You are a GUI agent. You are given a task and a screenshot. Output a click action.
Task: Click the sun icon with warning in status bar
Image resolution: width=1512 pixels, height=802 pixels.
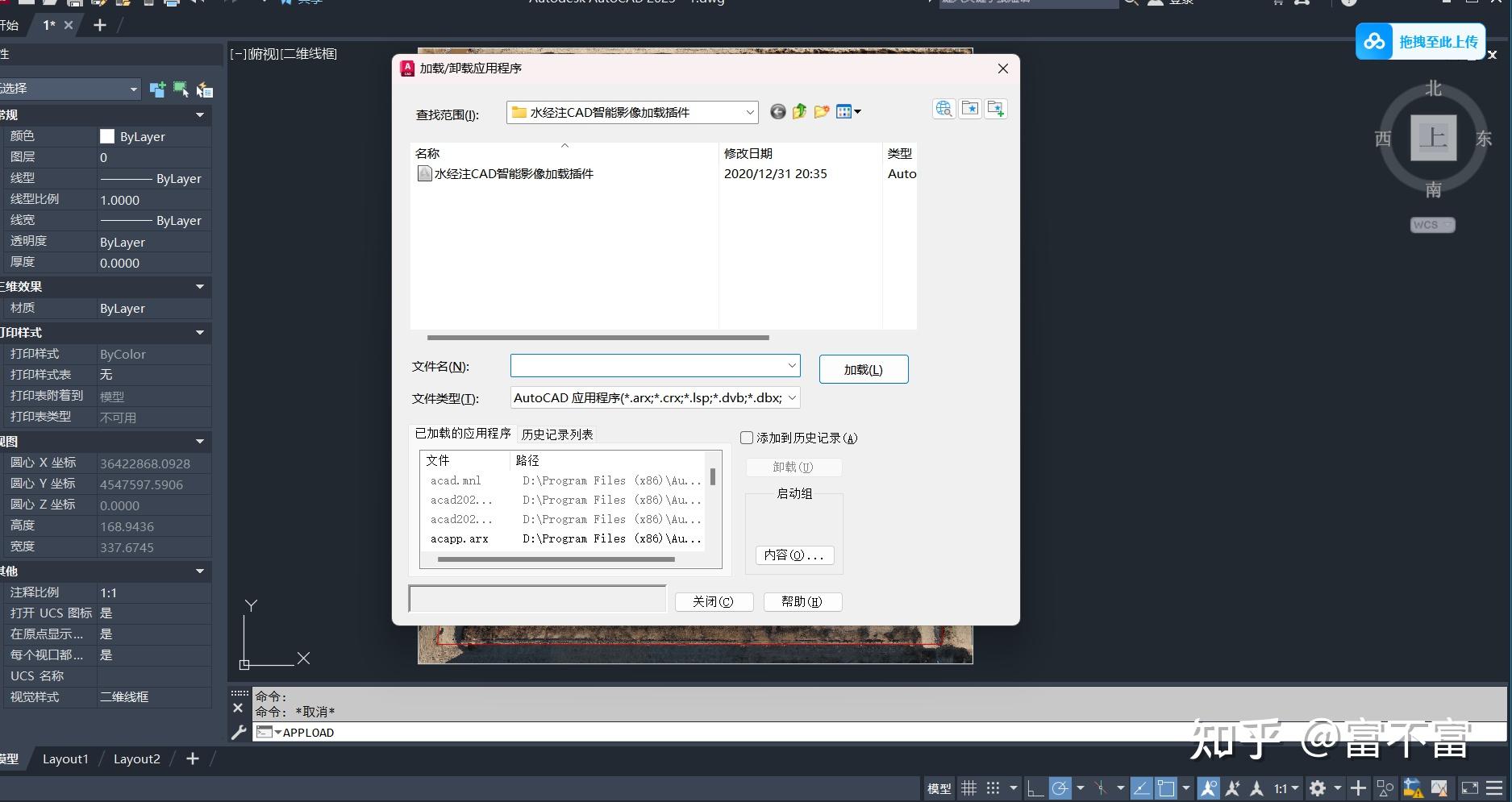click(1413, 788)
